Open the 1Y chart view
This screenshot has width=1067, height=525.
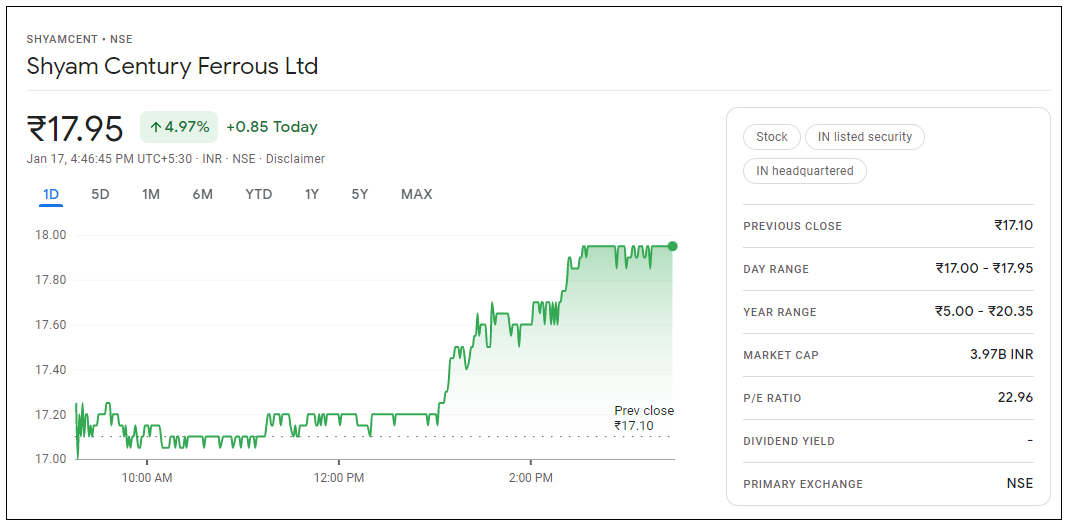pos(312,194)
